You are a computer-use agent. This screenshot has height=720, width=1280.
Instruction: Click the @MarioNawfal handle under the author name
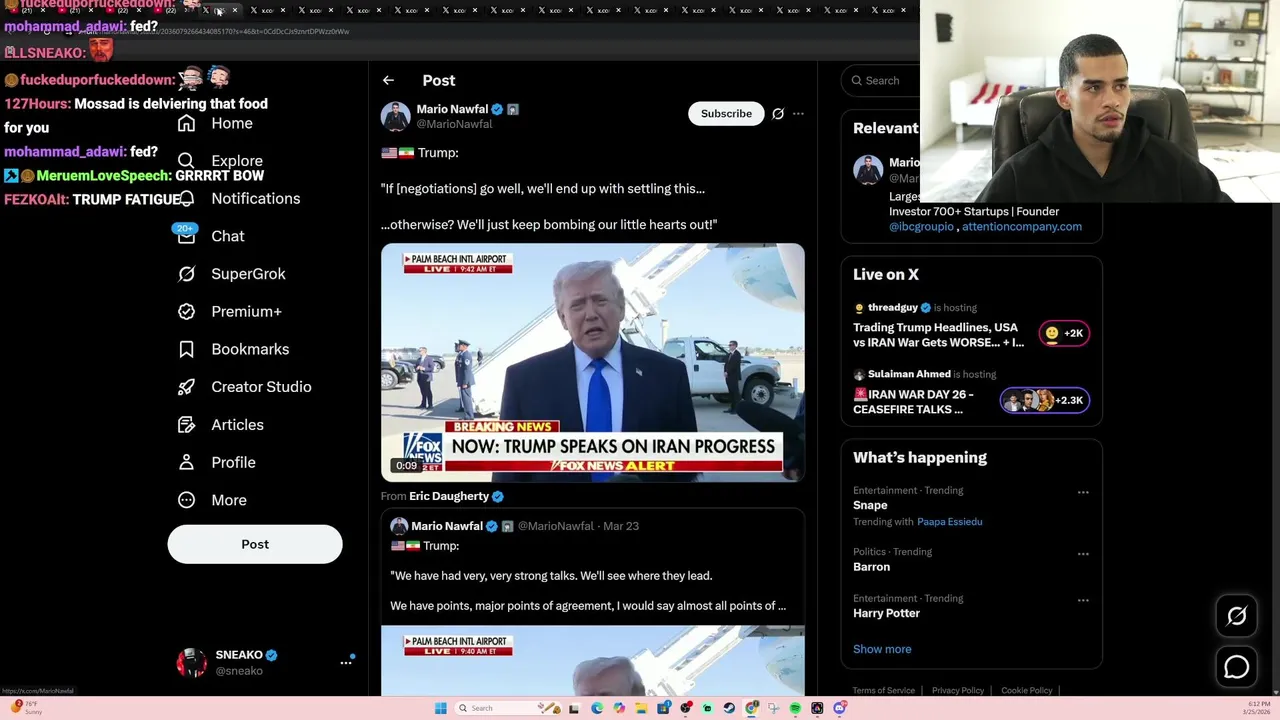tap(454, 124)
